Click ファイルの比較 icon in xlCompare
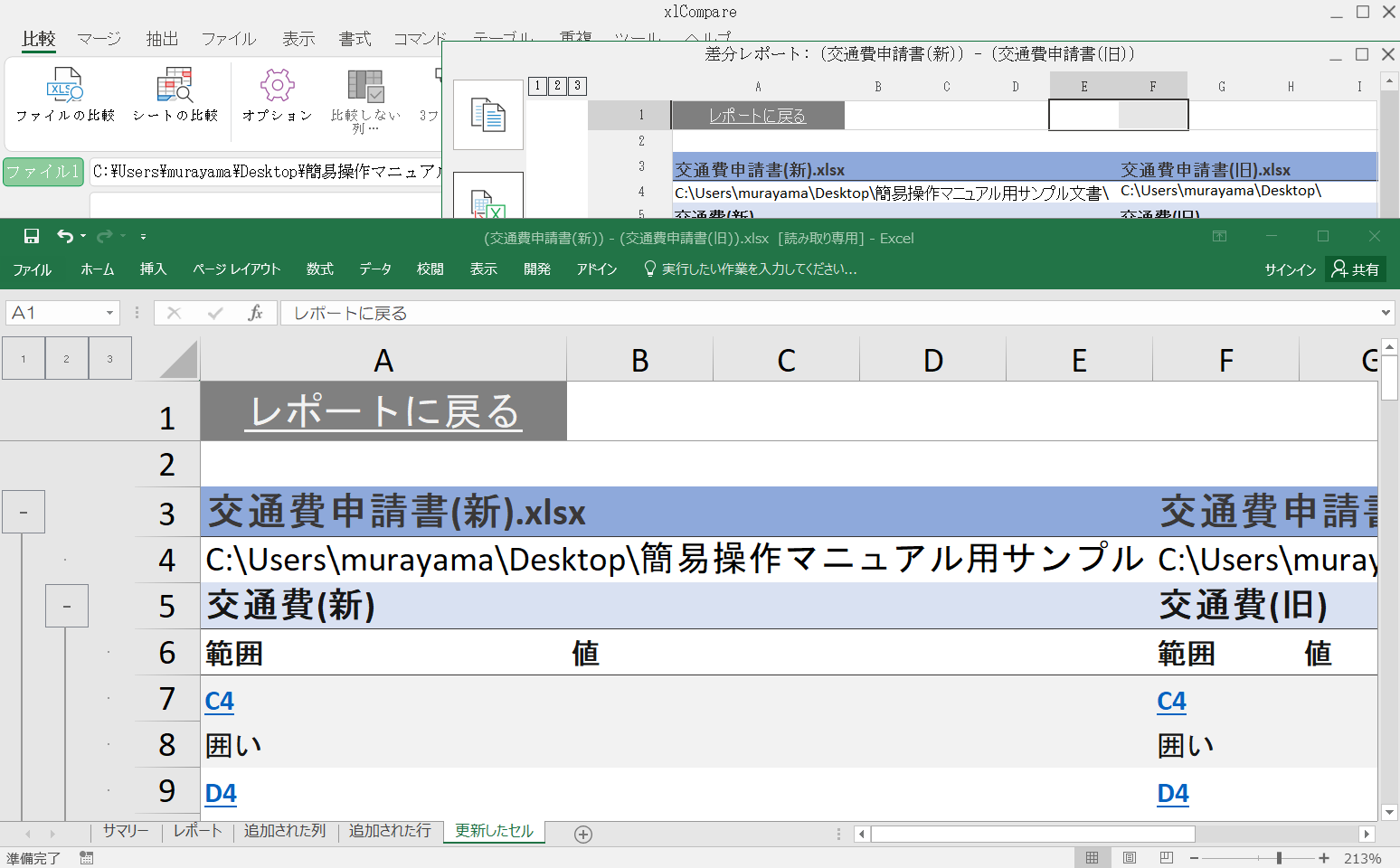This screenshot has width=1400, height=868. coord(65,84)
